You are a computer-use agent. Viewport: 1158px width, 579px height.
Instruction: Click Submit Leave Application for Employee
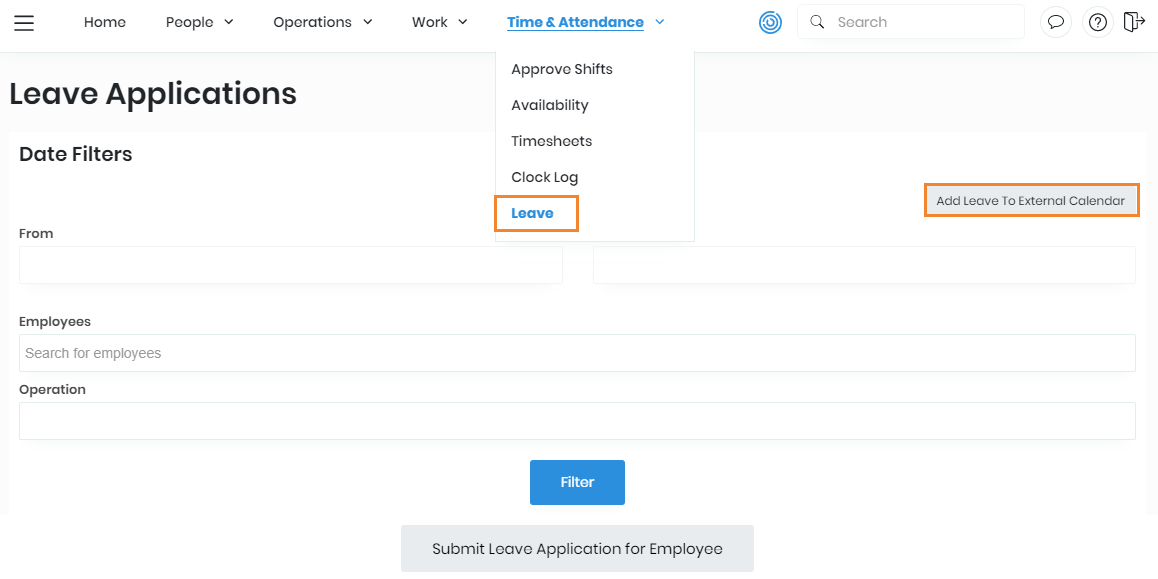577,548
